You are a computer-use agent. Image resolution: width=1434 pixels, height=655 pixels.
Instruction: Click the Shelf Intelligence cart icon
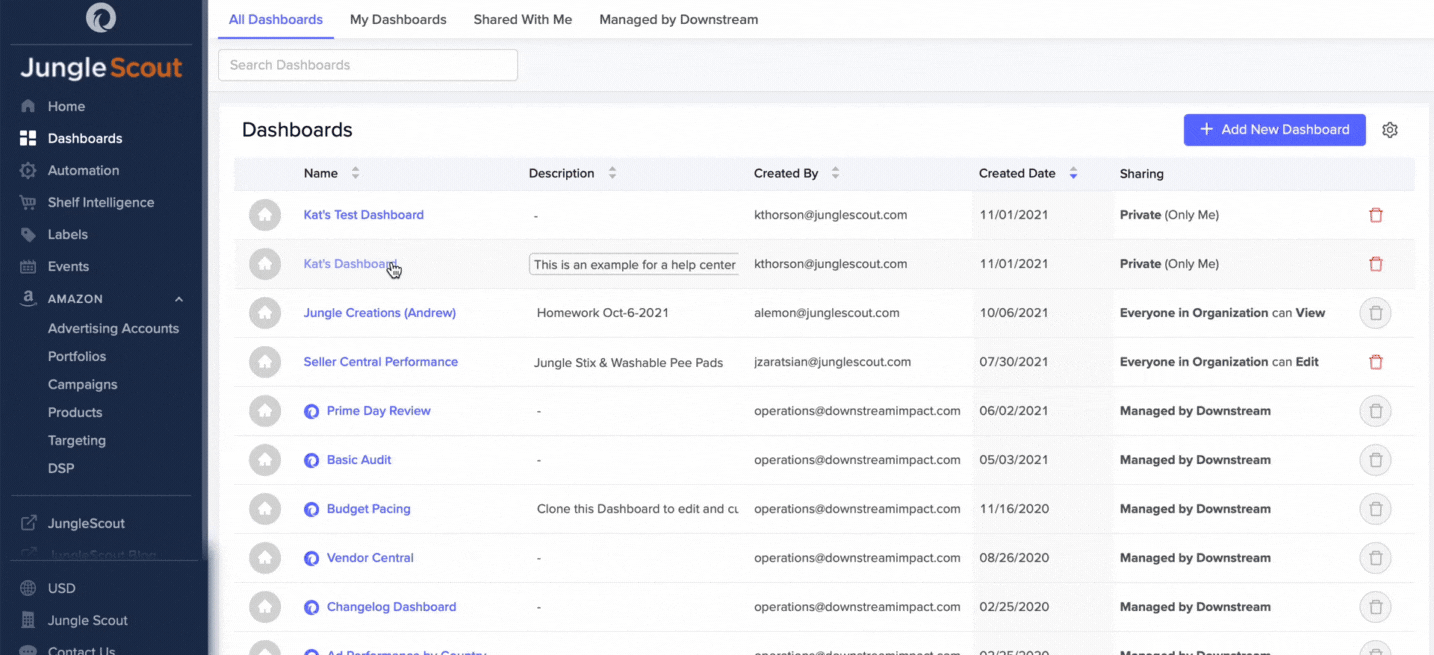tap(28, 202)
